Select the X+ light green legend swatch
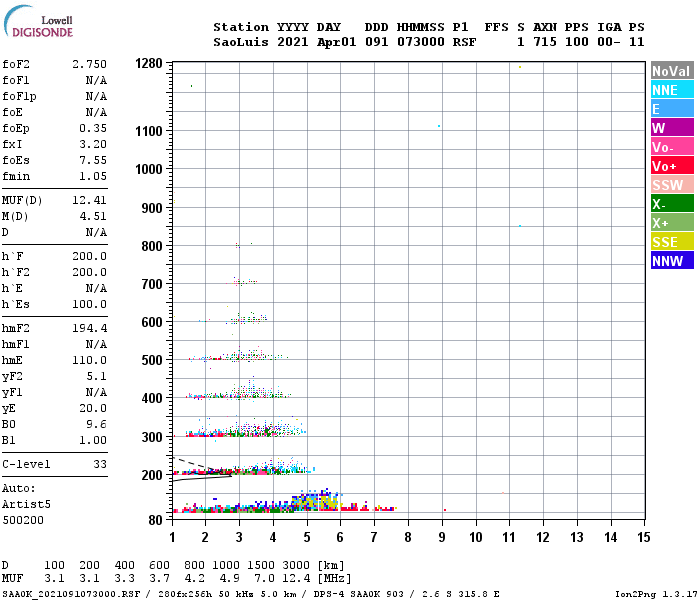Viewport: 700px width, 600px height. (x=672, y=222)
